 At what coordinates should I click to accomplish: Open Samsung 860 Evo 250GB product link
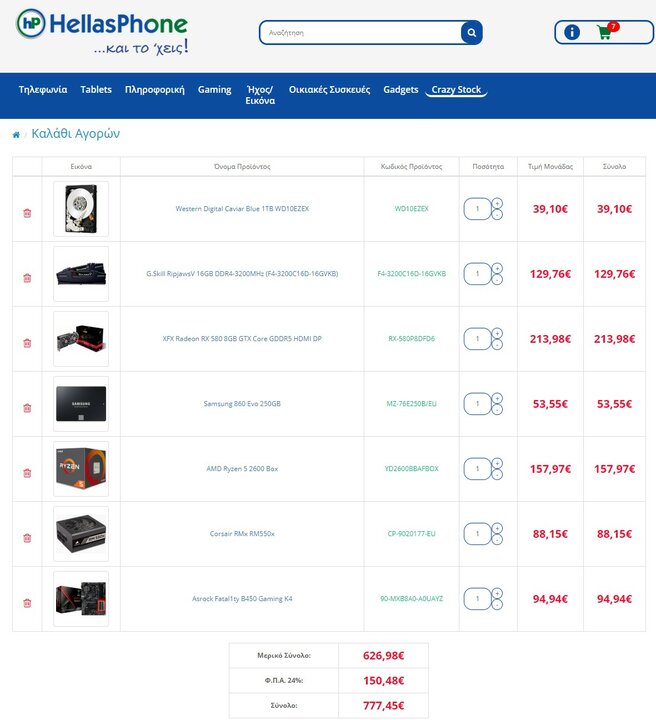tap(242, 404)
